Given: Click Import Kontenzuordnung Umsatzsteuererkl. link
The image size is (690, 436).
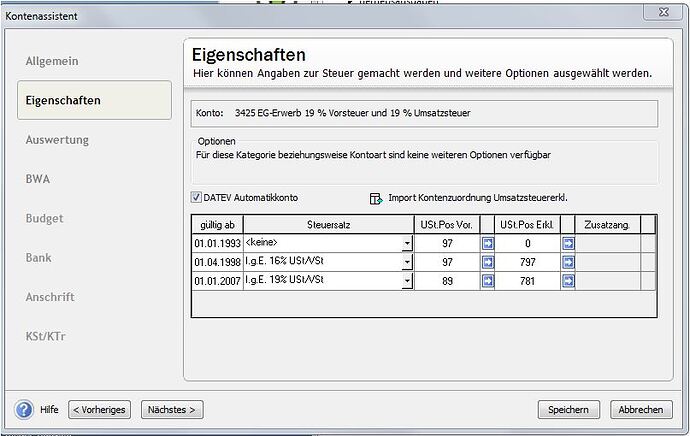Looking at the screenshot, I should pyautogui.click(x=478, y=198).
